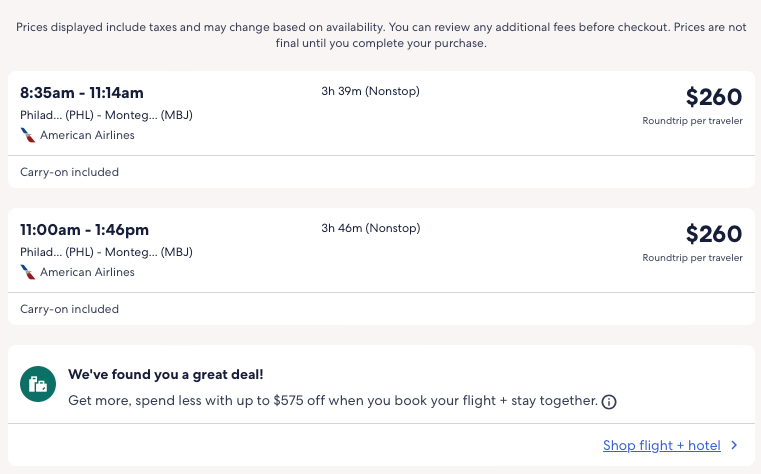Open the Shop flight + hotel link
761x474 pixels.
(661, 446)
